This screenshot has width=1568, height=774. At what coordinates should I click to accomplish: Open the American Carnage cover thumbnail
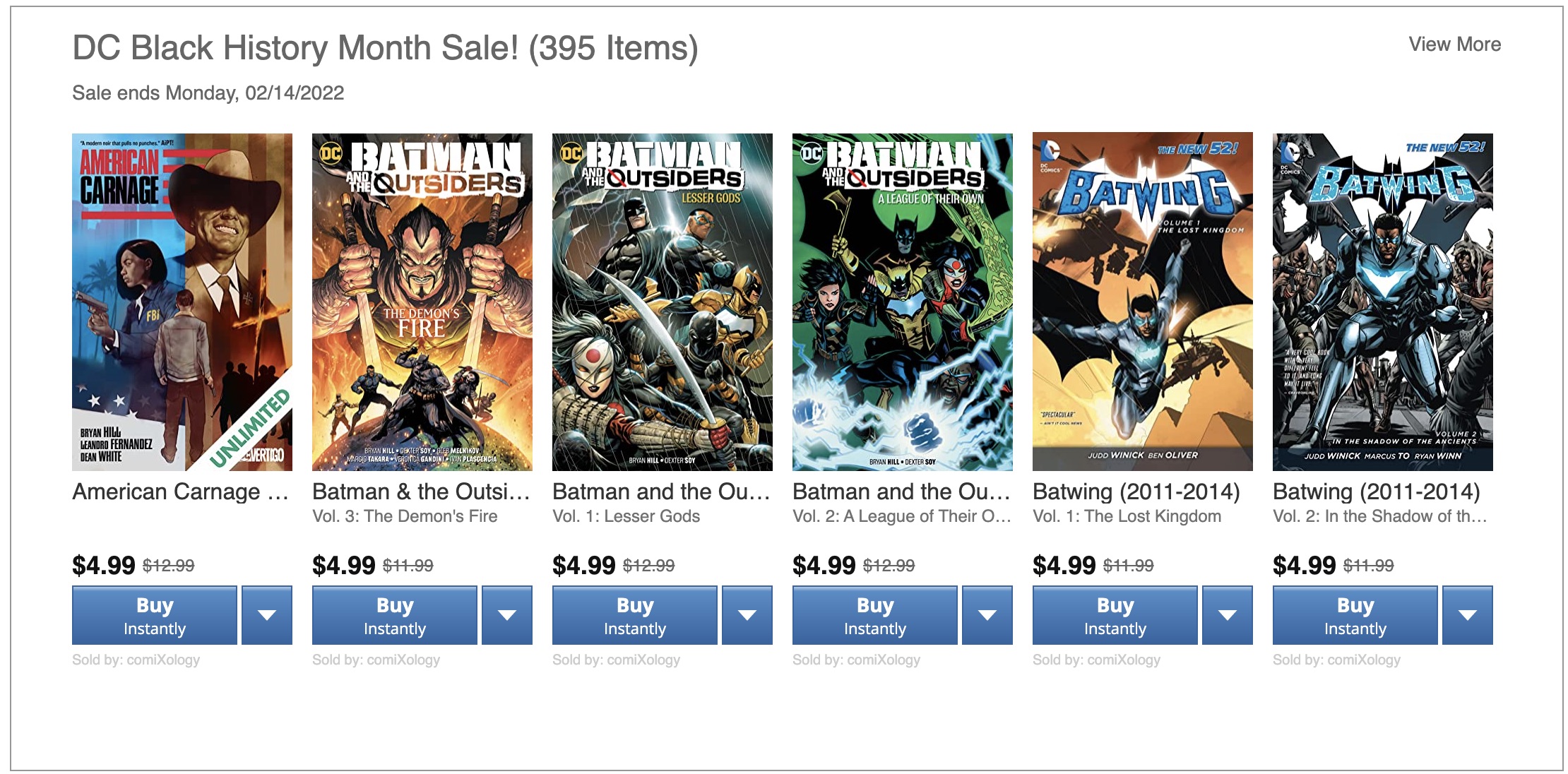tap(182, 302)
